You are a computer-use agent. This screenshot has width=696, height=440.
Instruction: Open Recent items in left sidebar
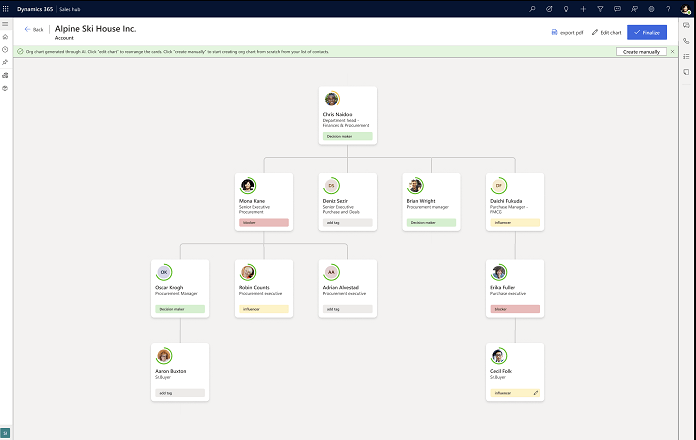(x=6, y=49)
